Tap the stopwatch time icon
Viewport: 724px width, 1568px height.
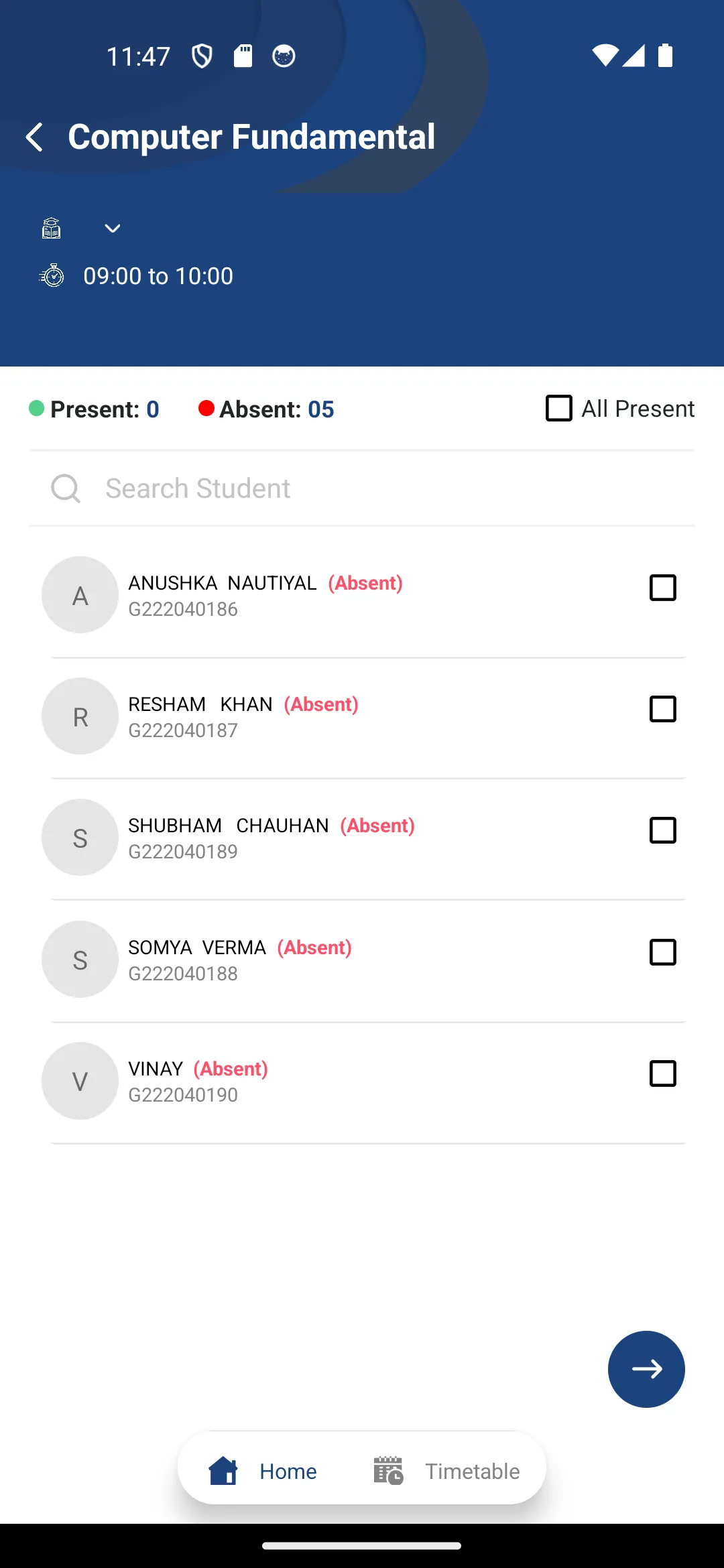tap(52, 275)
